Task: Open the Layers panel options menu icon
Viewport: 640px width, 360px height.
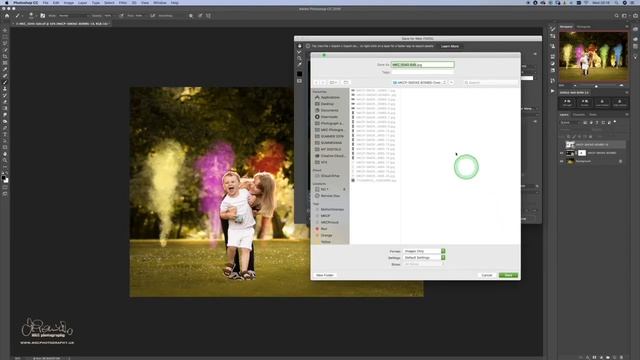Action: pyautogui.click(x=627, y=115)
